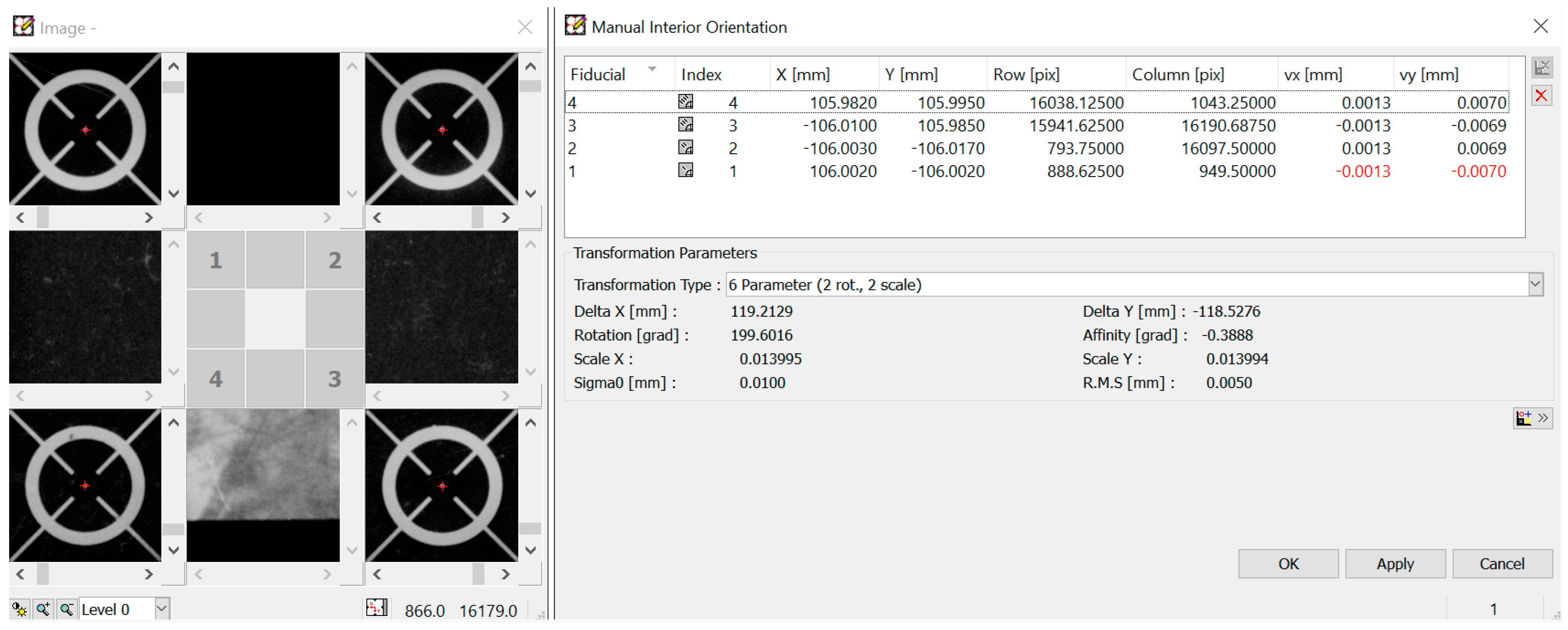Toggle sort arrow on the Fiducial column
Screen dimensions: 1568x630
pyautogui.click(x=652, y=69)
